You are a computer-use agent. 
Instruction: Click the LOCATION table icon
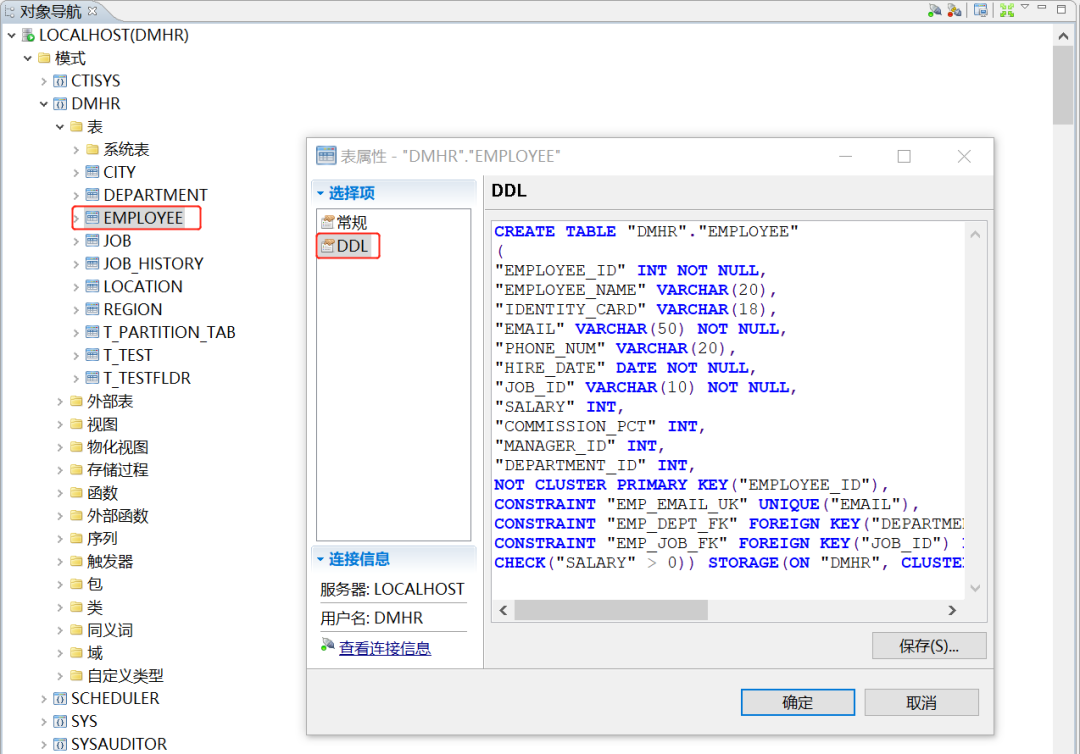(92, 286)
